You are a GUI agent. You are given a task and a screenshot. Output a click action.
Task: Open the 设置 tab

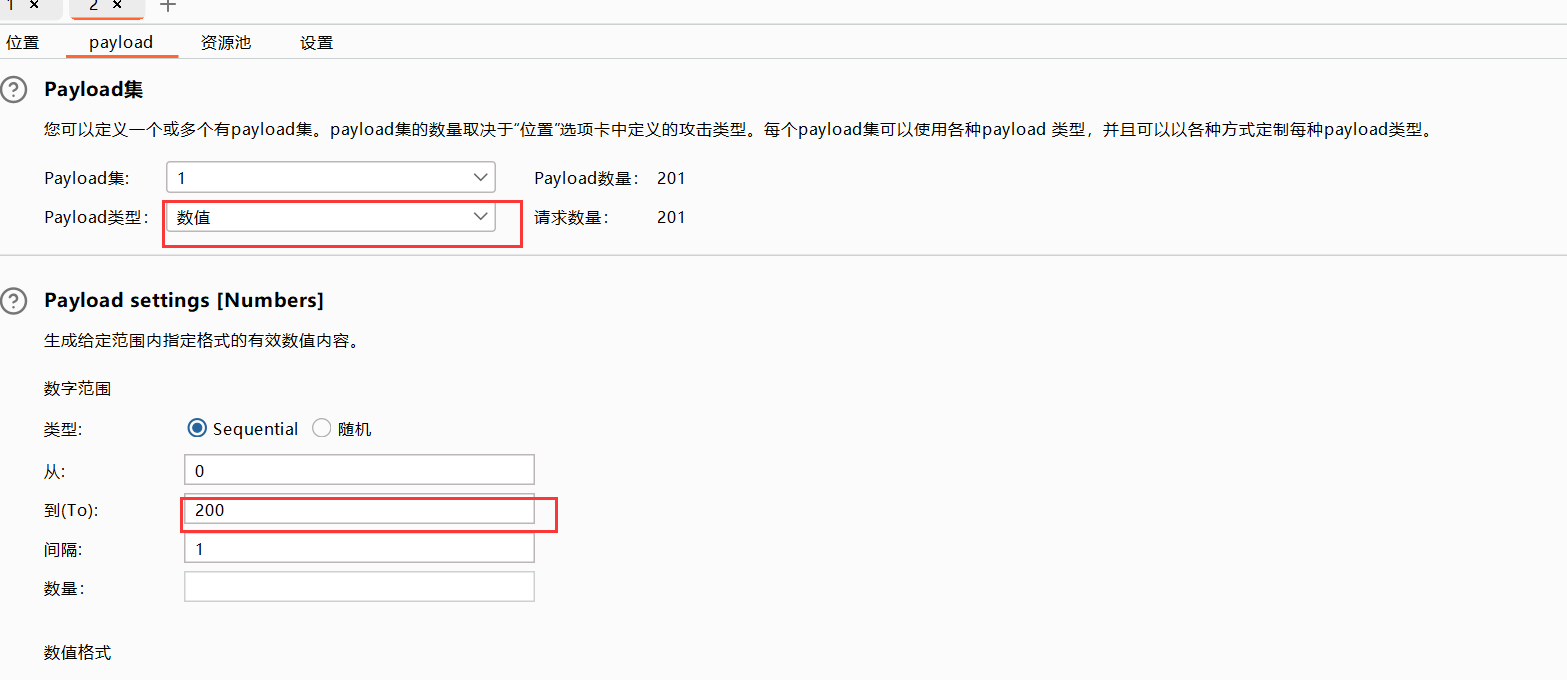tap(316, 43)
